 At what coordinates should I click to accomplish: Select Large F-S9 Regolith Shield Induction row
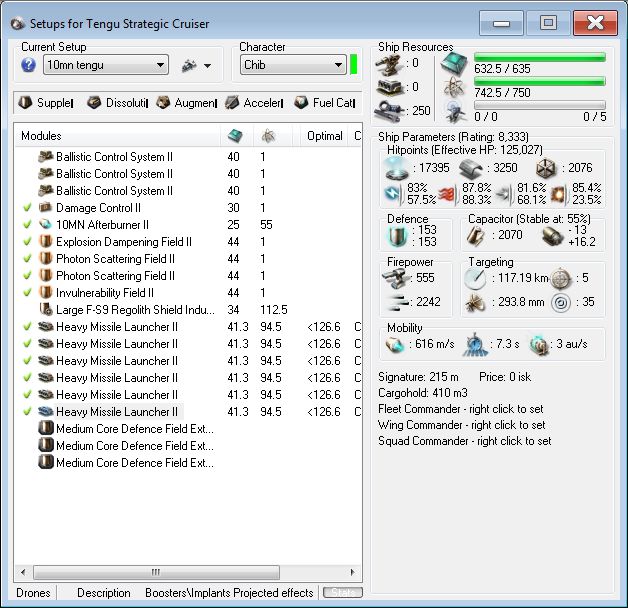188,310
